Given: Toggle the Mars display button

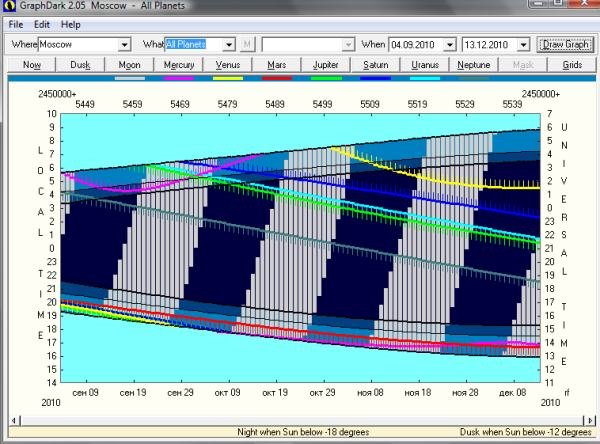Looking at the screenshot, I should (x=277, y=65).
